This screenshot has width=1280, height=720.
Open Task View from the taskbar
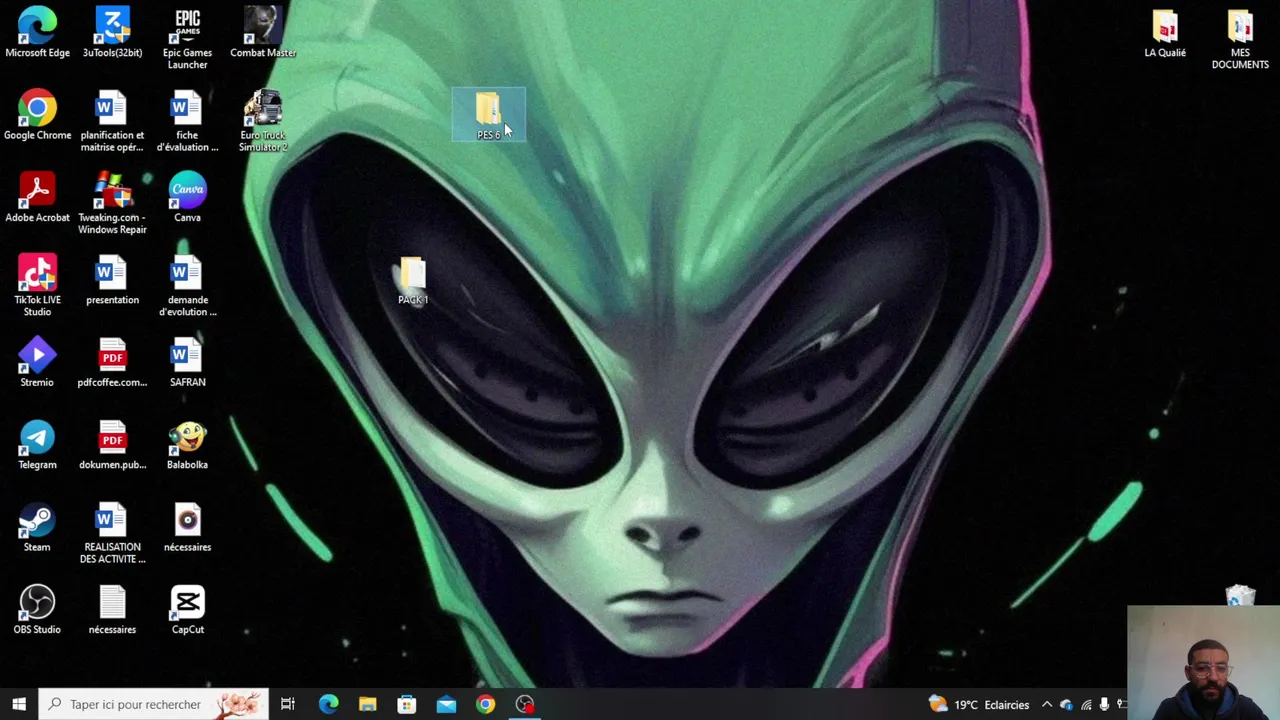pyautogui.click(x=288, y=704)
